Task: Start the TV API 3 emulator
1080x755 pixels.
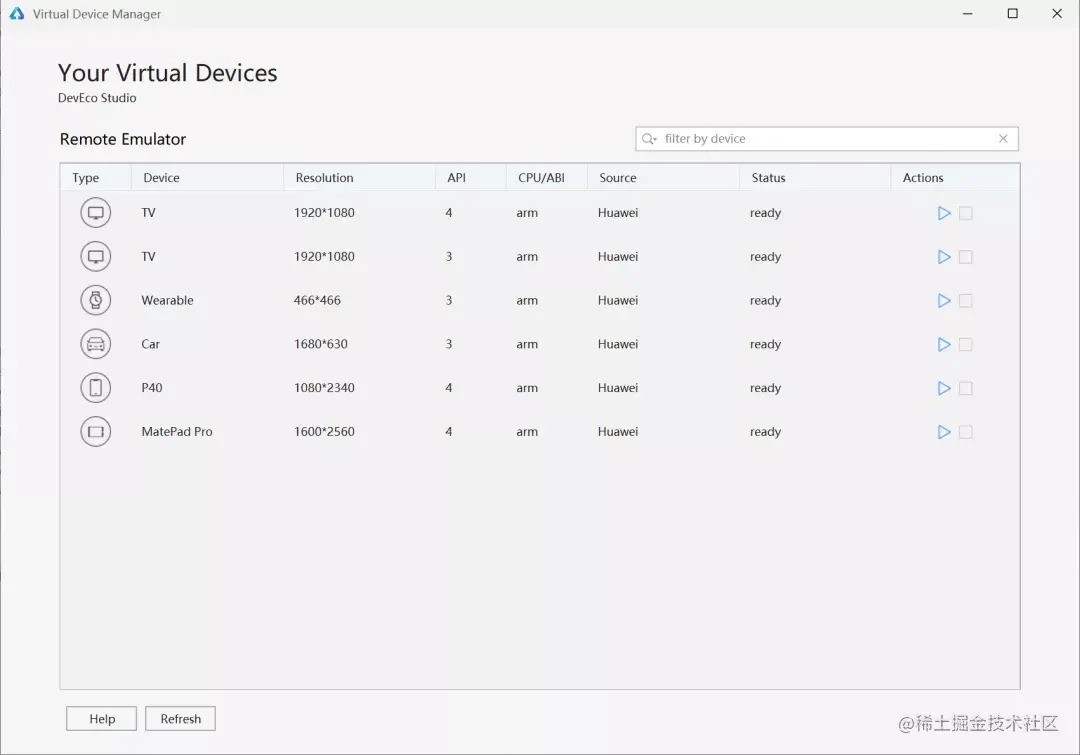Action: (x=944, y=257)
